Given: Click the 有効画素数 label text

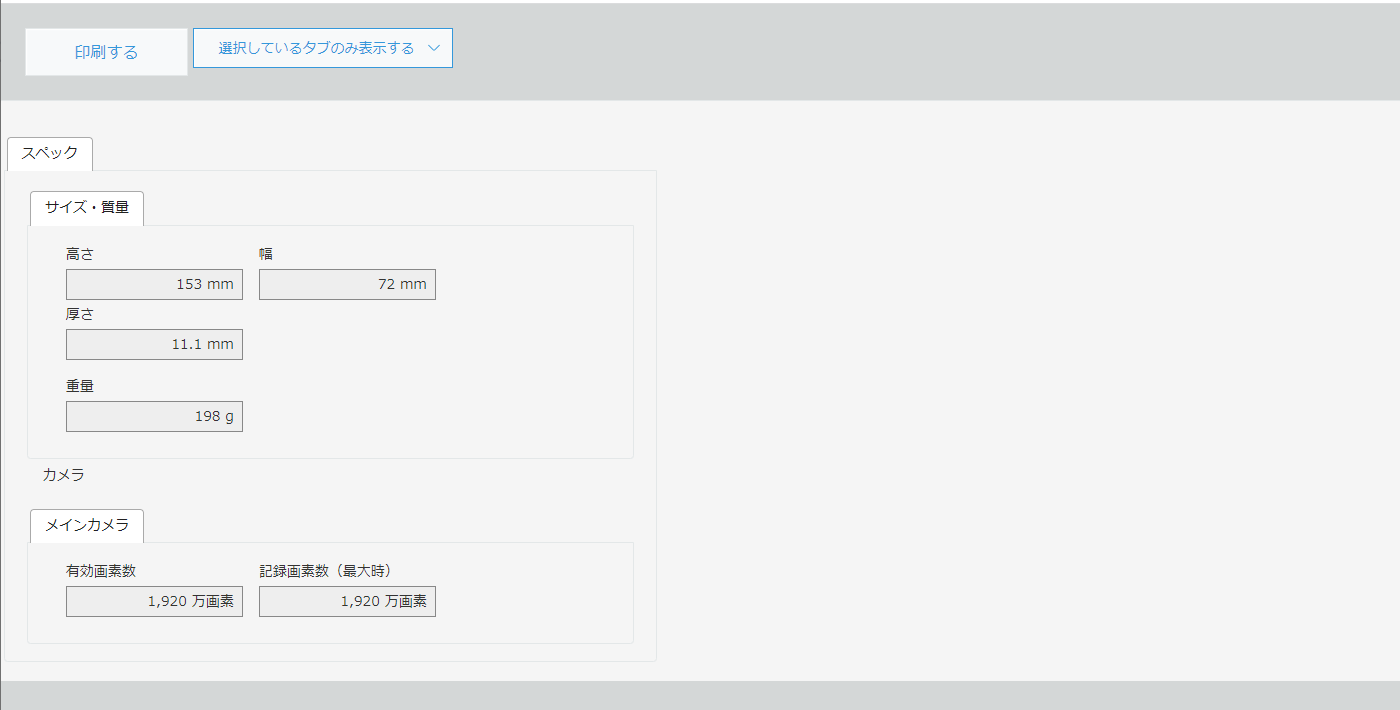Looking at the screenshot, I should point(101,571).
